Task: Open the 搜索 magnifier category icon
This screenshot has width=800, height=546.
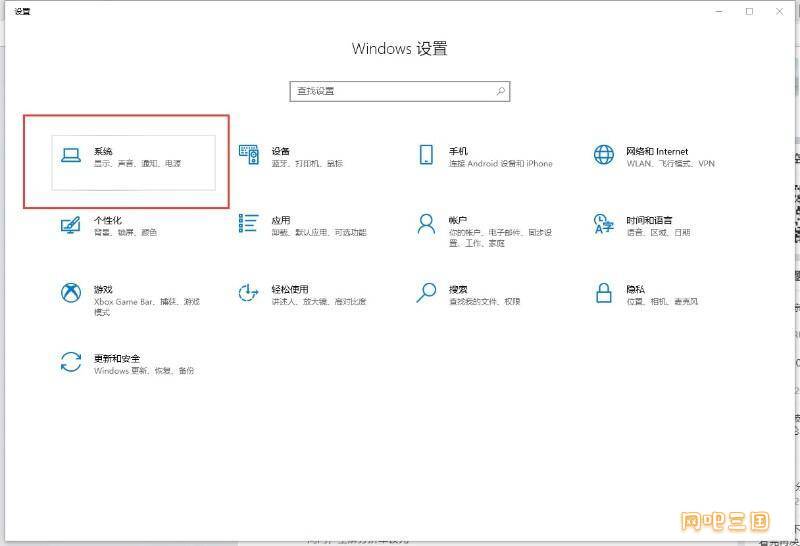Action: [x=426, y=292]
